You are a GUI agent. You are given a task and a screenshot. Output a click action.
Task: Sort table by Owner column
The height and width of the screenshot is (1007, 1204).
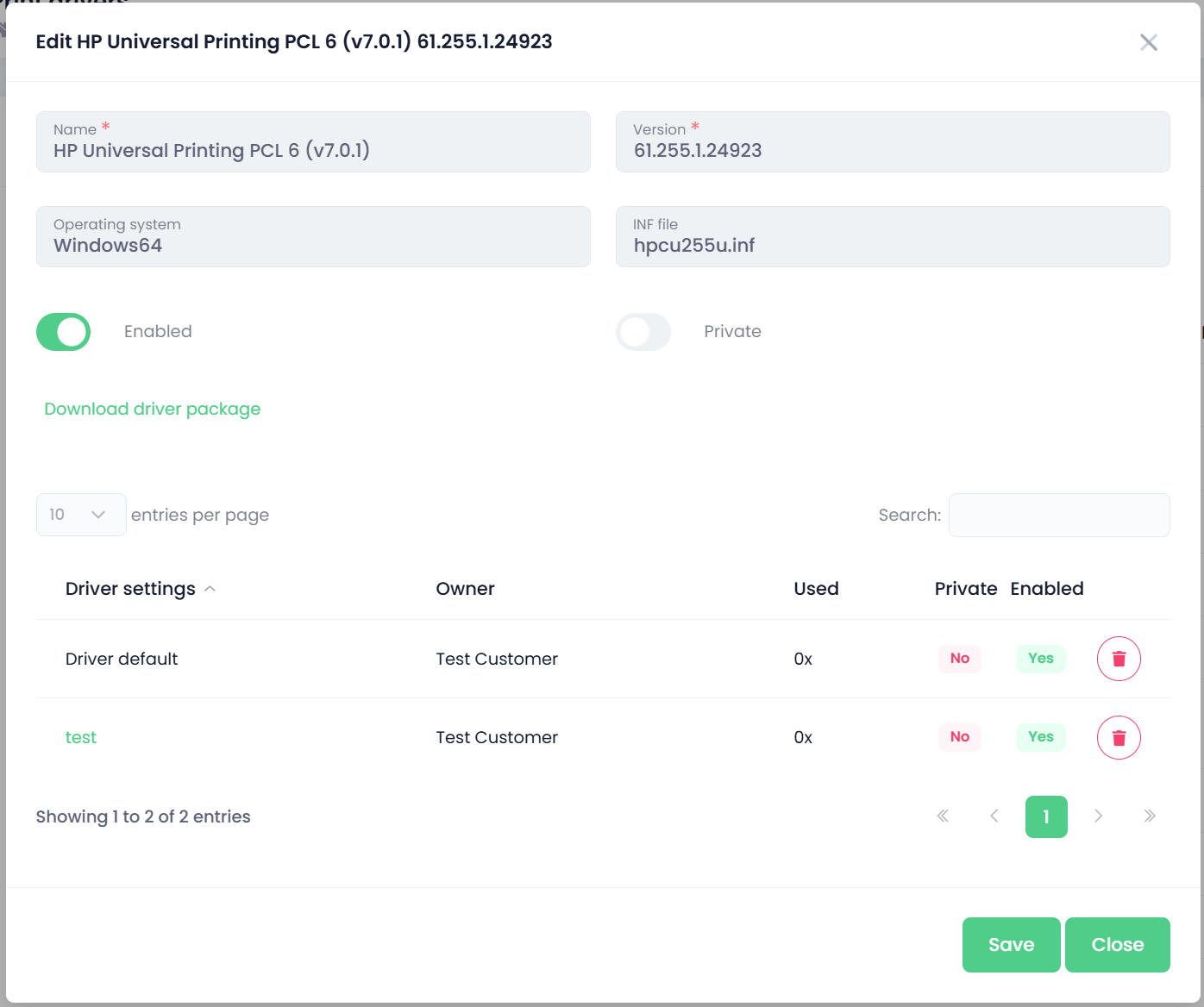click(x=465, y=589)
